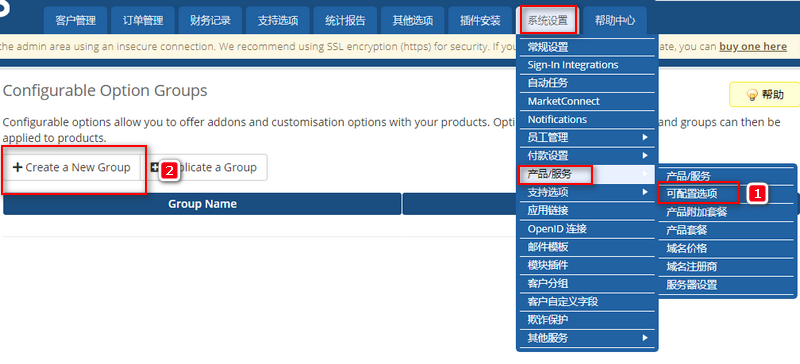Open 邮件模板 from the settings menu
This screenshot has width=800, height=364.
(587, 247)
